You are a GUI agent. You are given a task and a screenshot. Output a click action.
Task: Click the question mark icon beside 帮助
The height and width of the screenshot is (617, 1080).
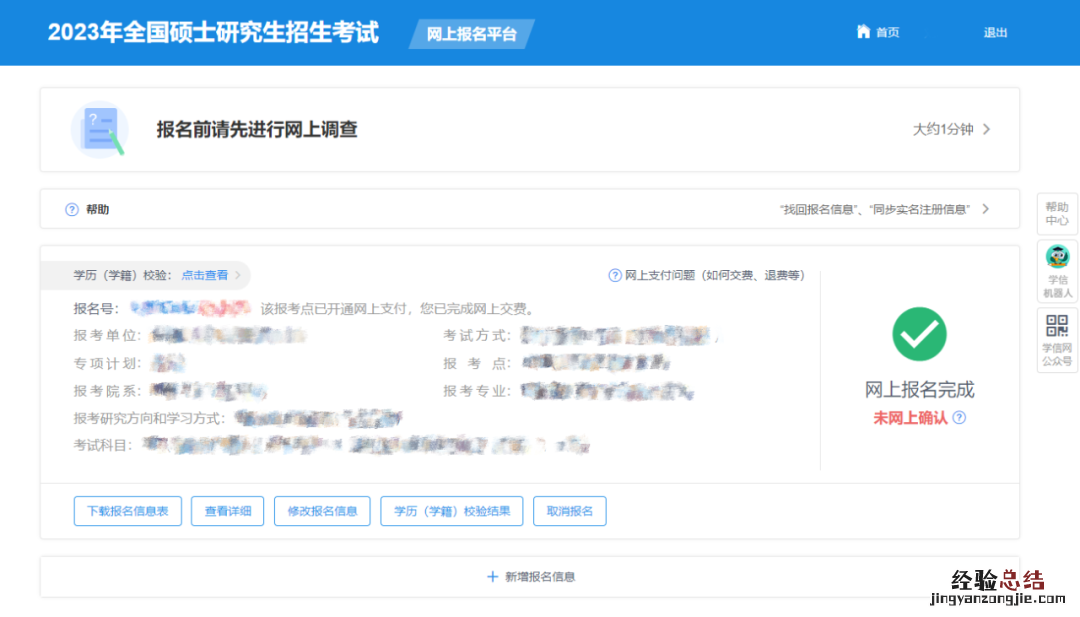(72, 210)
